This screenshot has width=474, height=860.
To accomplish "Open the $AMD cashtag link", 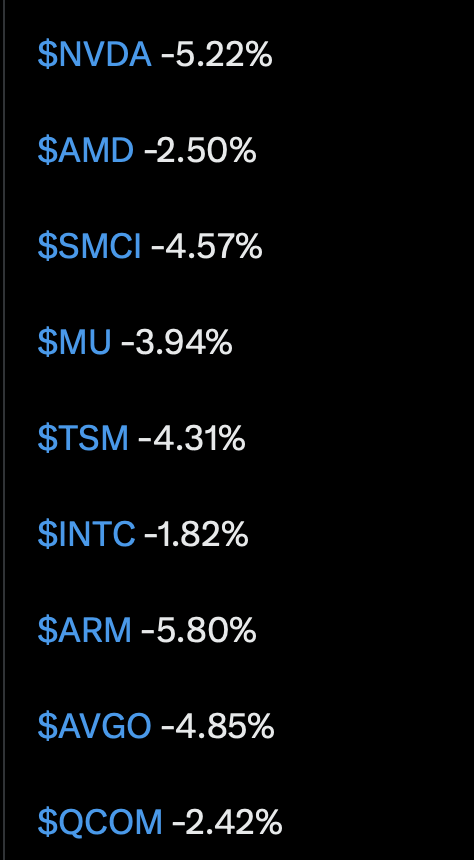I will 86,150.
